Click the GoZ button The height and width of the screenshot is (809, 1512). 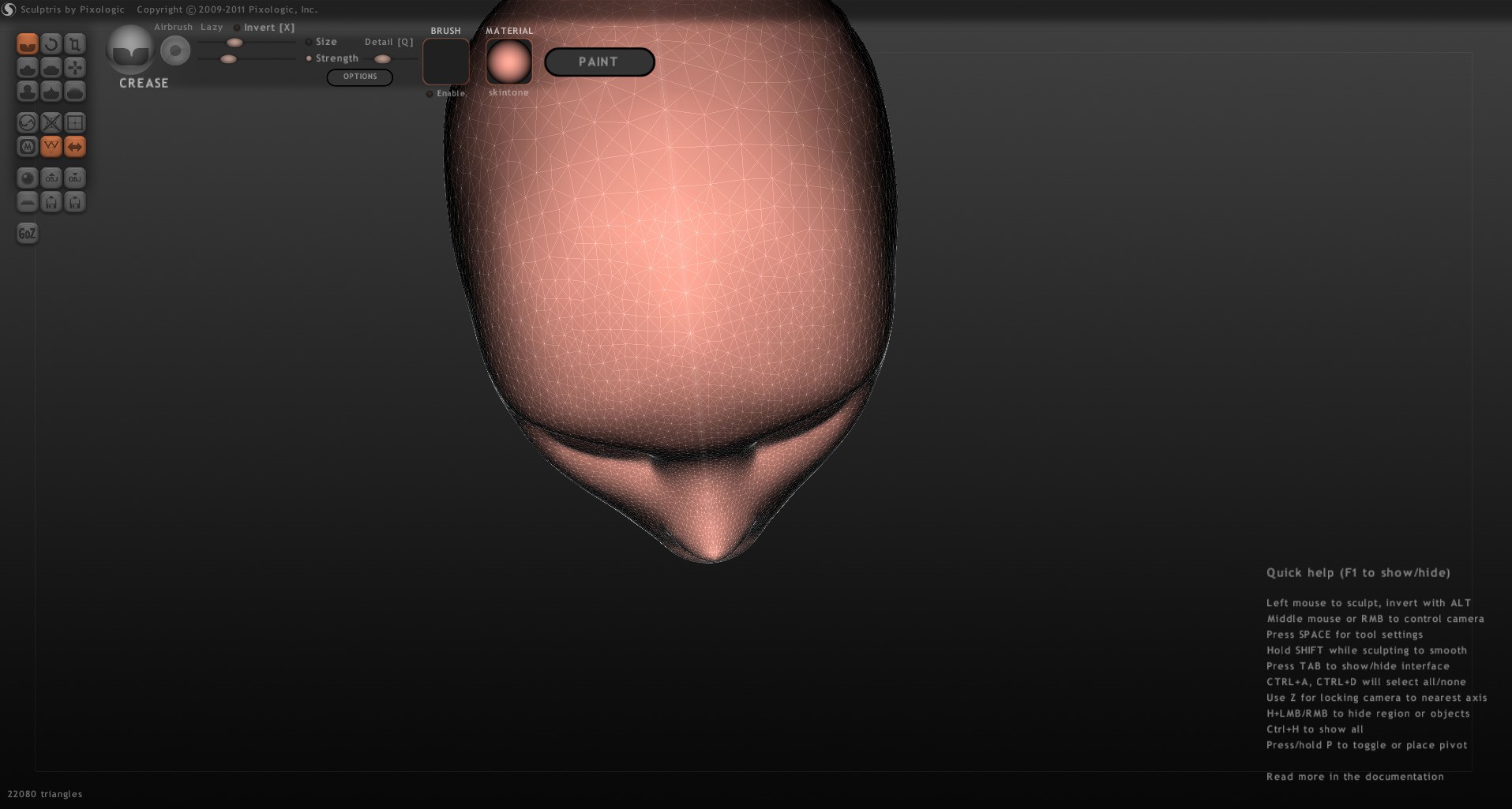[28, 234]
